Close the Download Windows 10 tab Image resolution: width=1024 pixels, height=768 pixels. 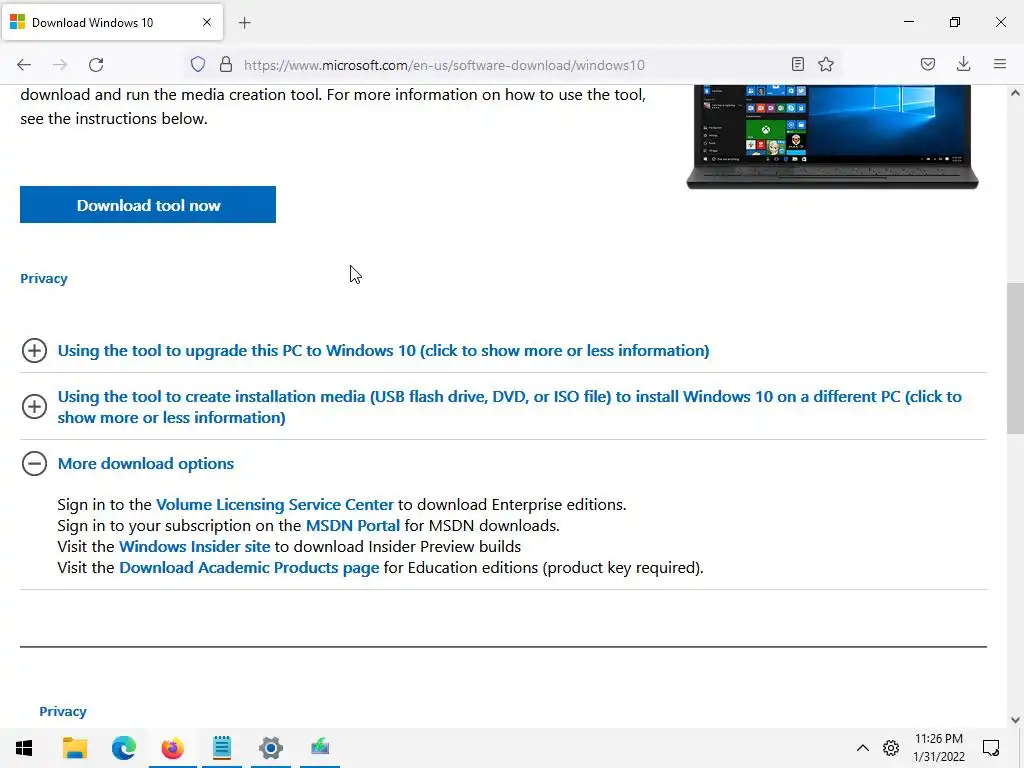pos(207,22)
